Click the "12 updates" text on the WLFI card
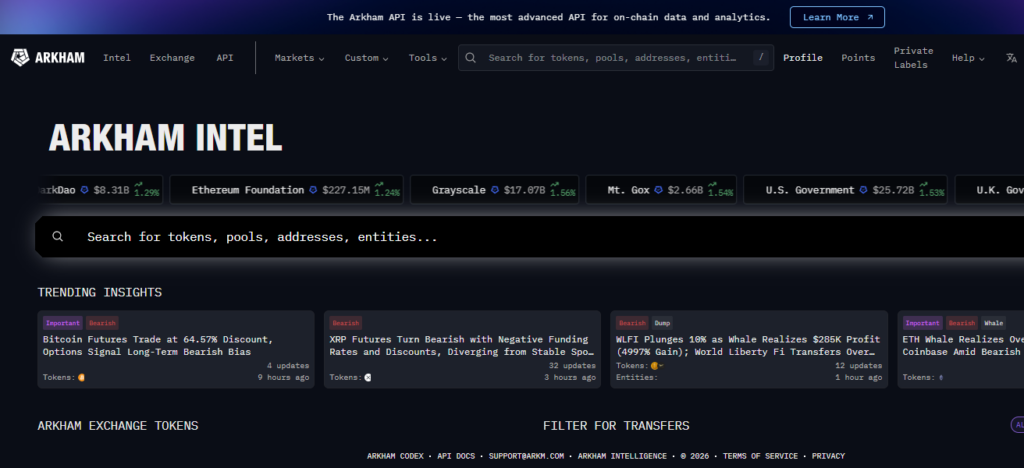The image size is (1024, 468). point(859,366)
